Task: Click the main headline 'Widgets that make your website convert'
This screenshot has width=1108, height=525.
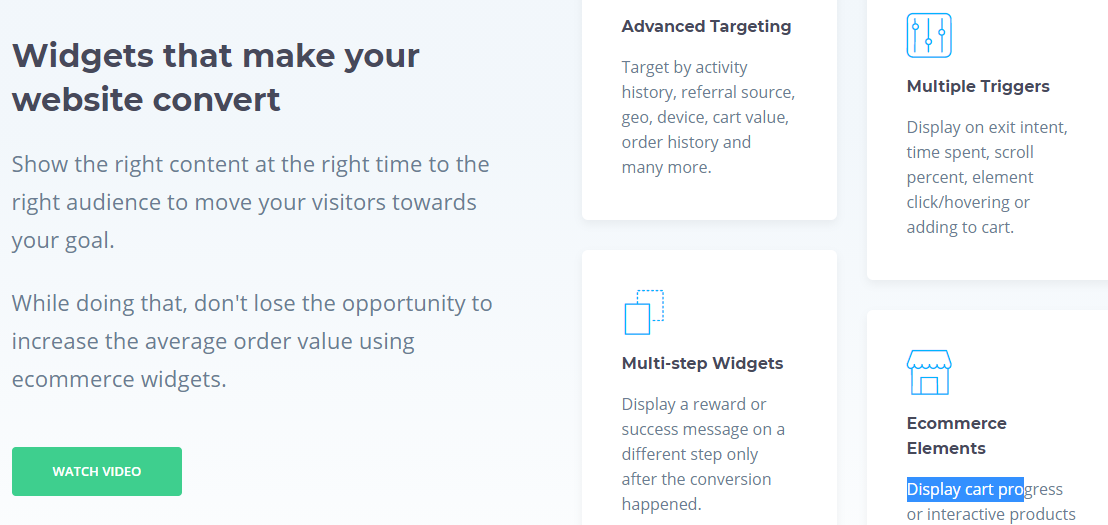Action: click(x=216, y=78)
